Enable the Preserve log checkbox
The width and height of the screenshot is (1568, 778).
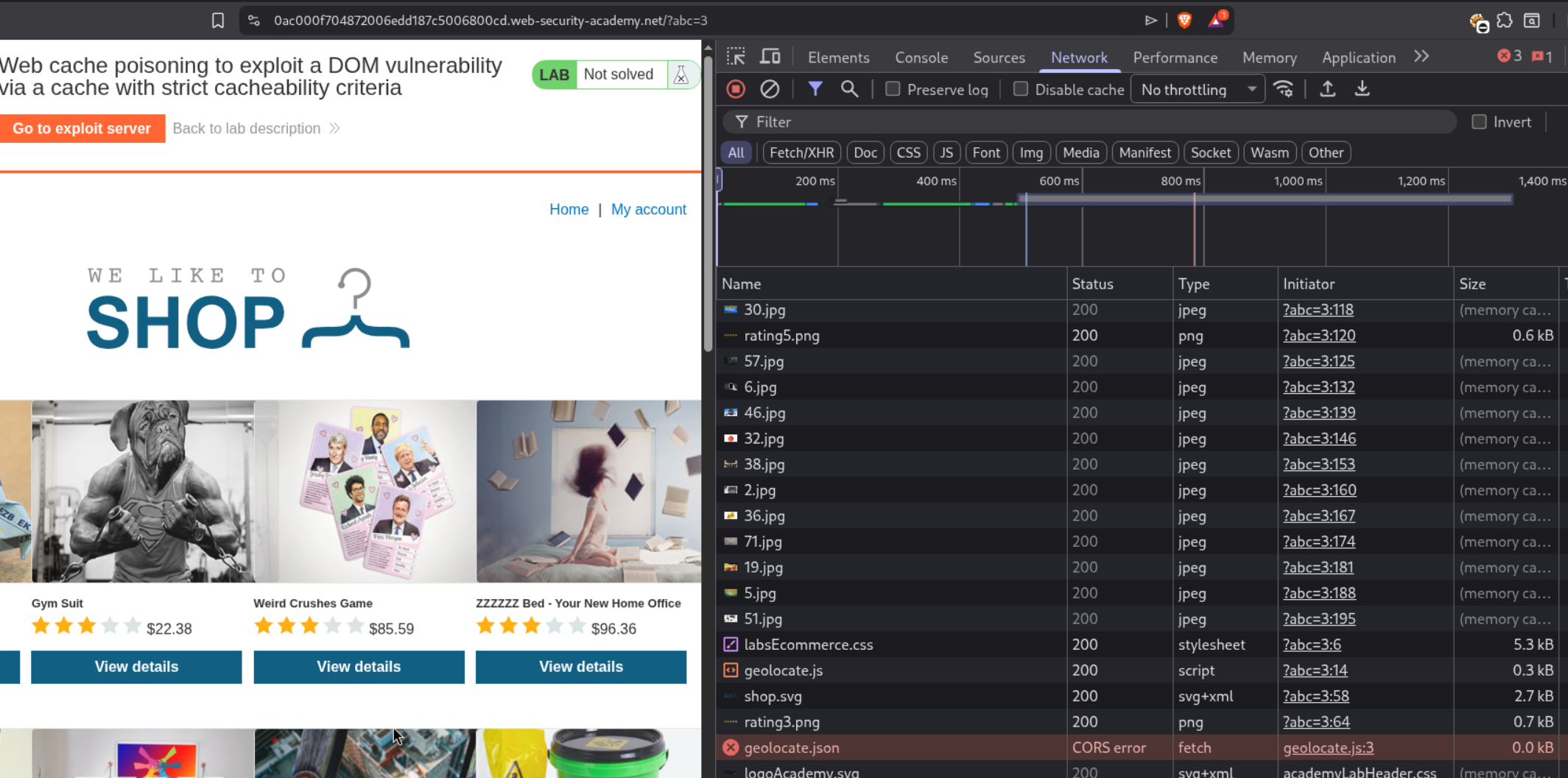pos(893,89)
